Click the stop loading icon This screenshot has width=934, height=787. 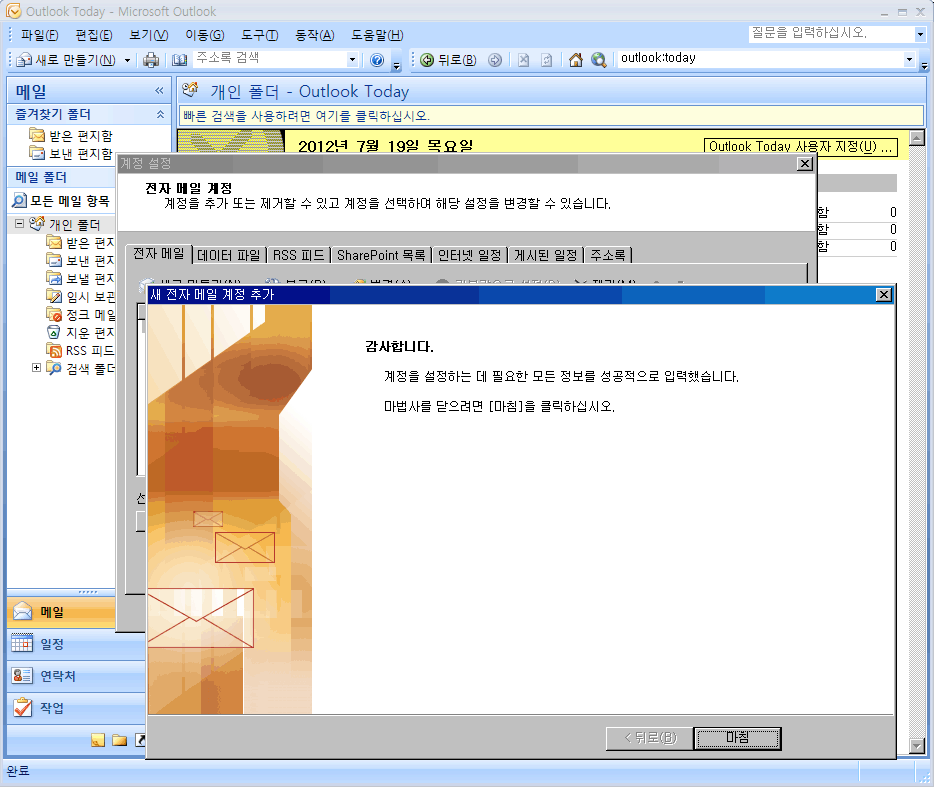524,60
